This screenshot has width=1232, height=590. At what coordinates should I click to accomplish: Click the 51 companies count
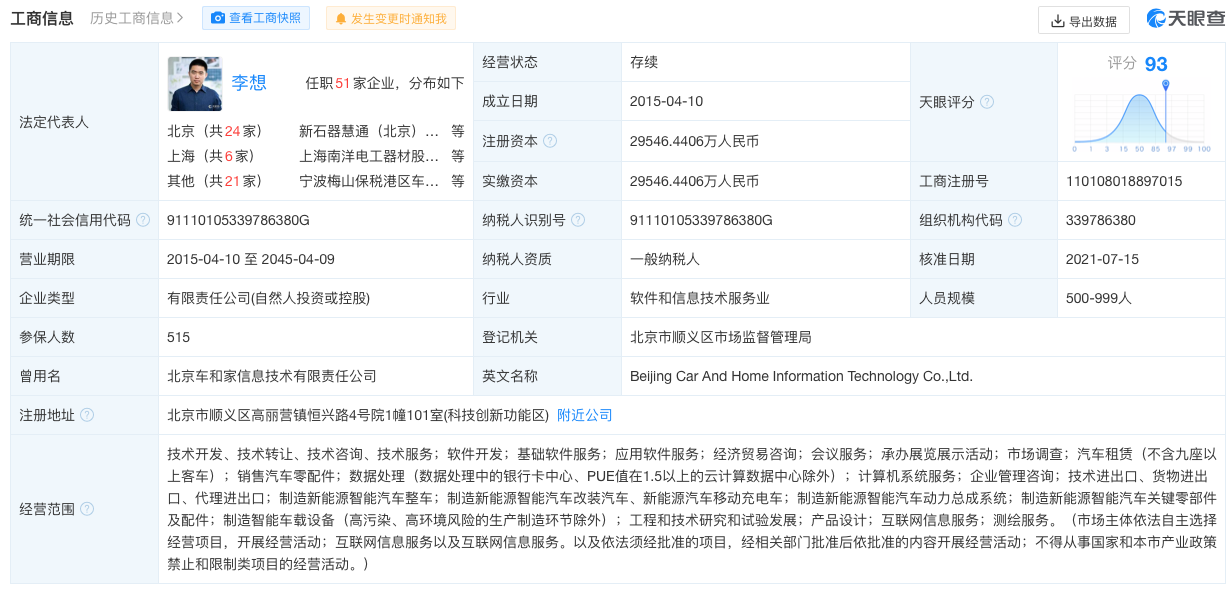(x=341, y=83)
